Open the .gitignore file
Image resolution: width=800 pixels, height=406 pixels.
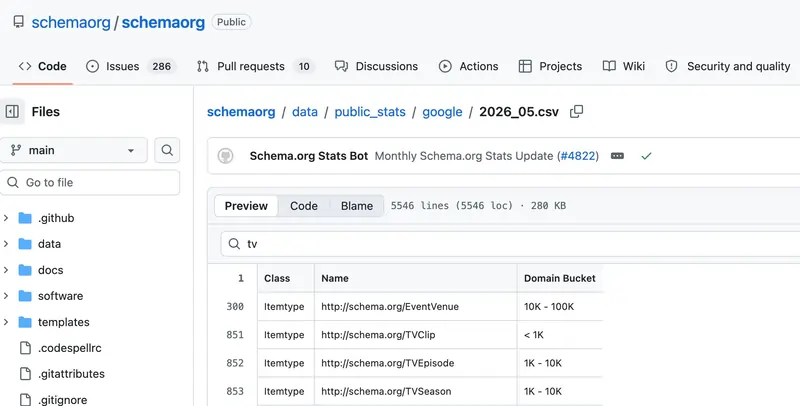62,399
